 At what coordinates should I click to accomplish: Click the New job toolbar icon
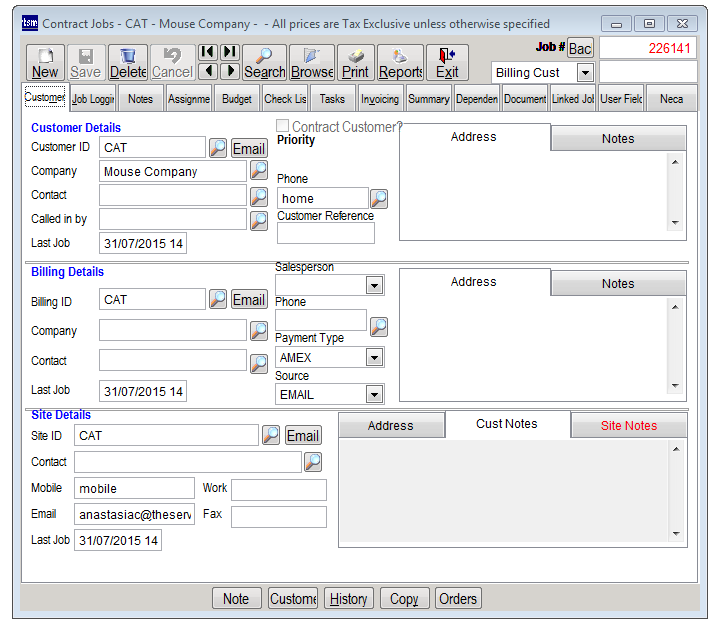(x=45, y=62)
